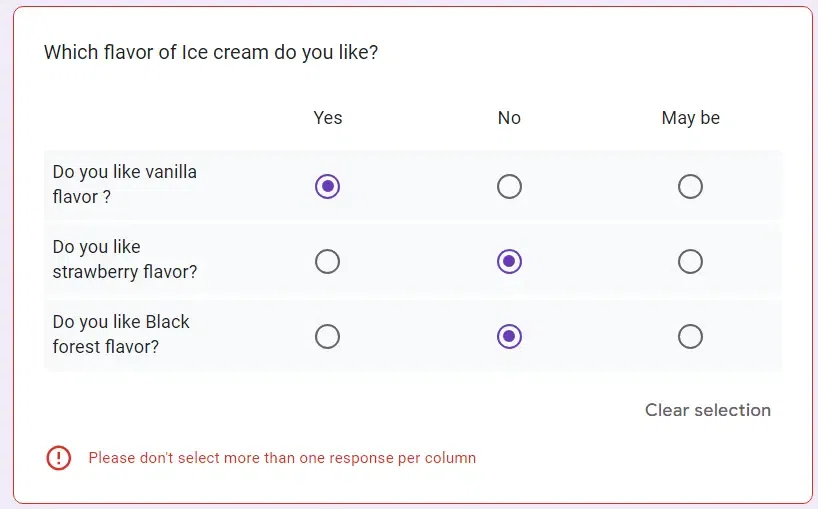Screen dimensions: 818x509
Task: Choose May be for strawberry flavor
Action: pyautogui.click(x=690, y=262)
